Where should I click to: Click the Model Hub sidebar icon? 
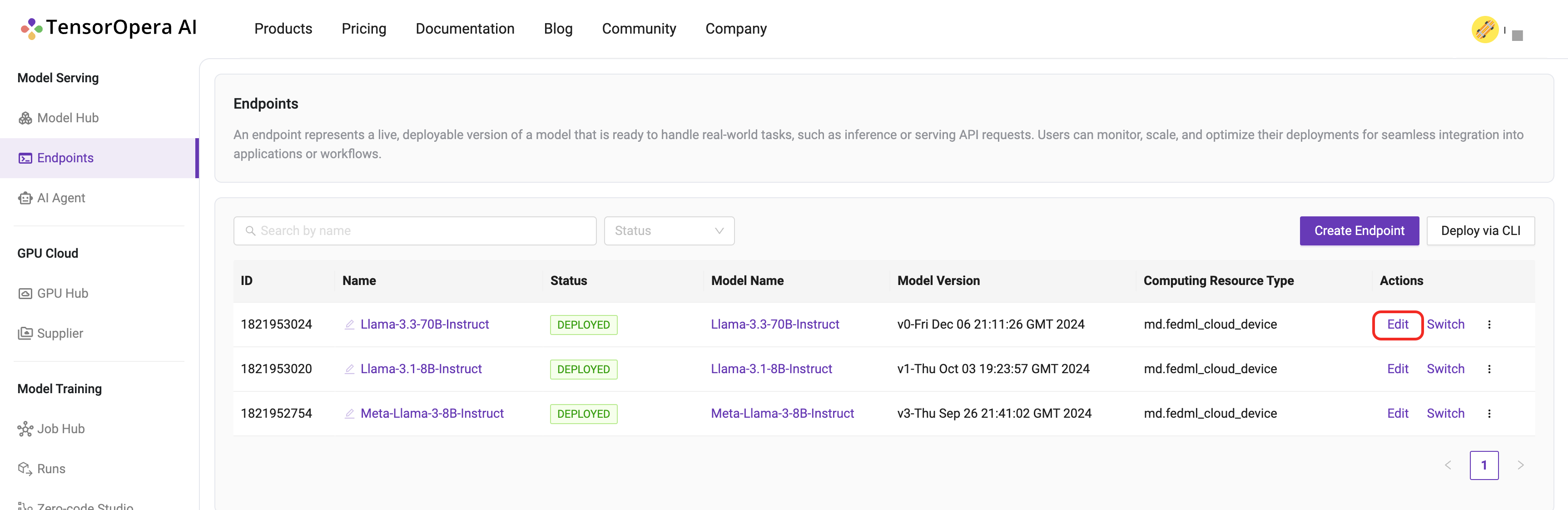click(x=25, y=118)
